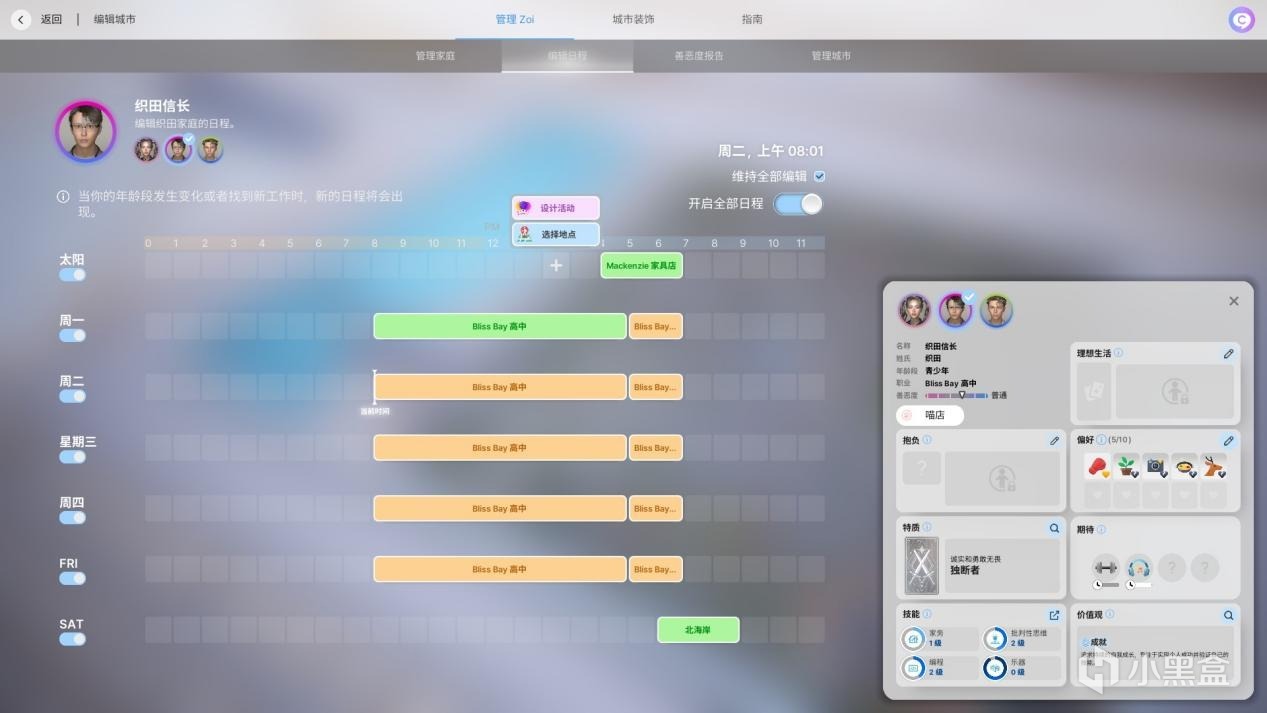Edit the 理想生活 section with pencil icon
The height and width of the screenshot is (713, 1267).
pos(1228,353)
